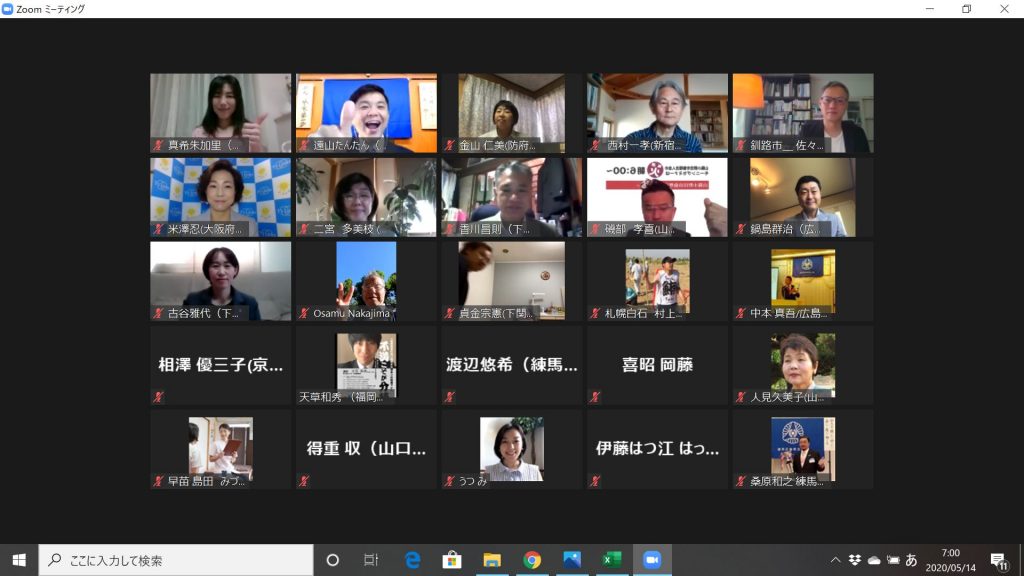The height and width of the screenshot is (576, 1024).
Task: Select the 渡辺悠希 participant name tile
Action: point(511,365)
